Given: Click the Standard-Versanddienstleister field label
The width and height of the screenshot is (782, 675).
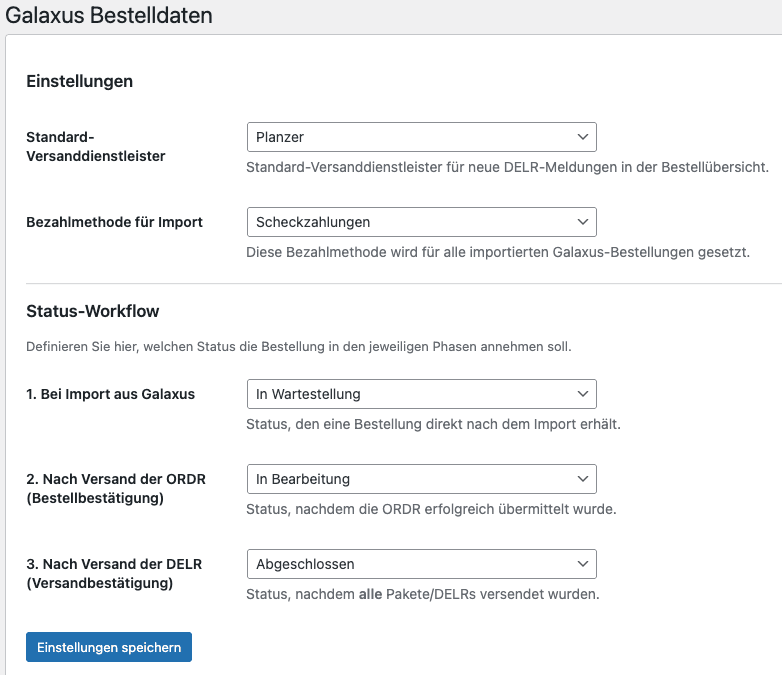Looking at the screenshot, I should tap(96, 147).
